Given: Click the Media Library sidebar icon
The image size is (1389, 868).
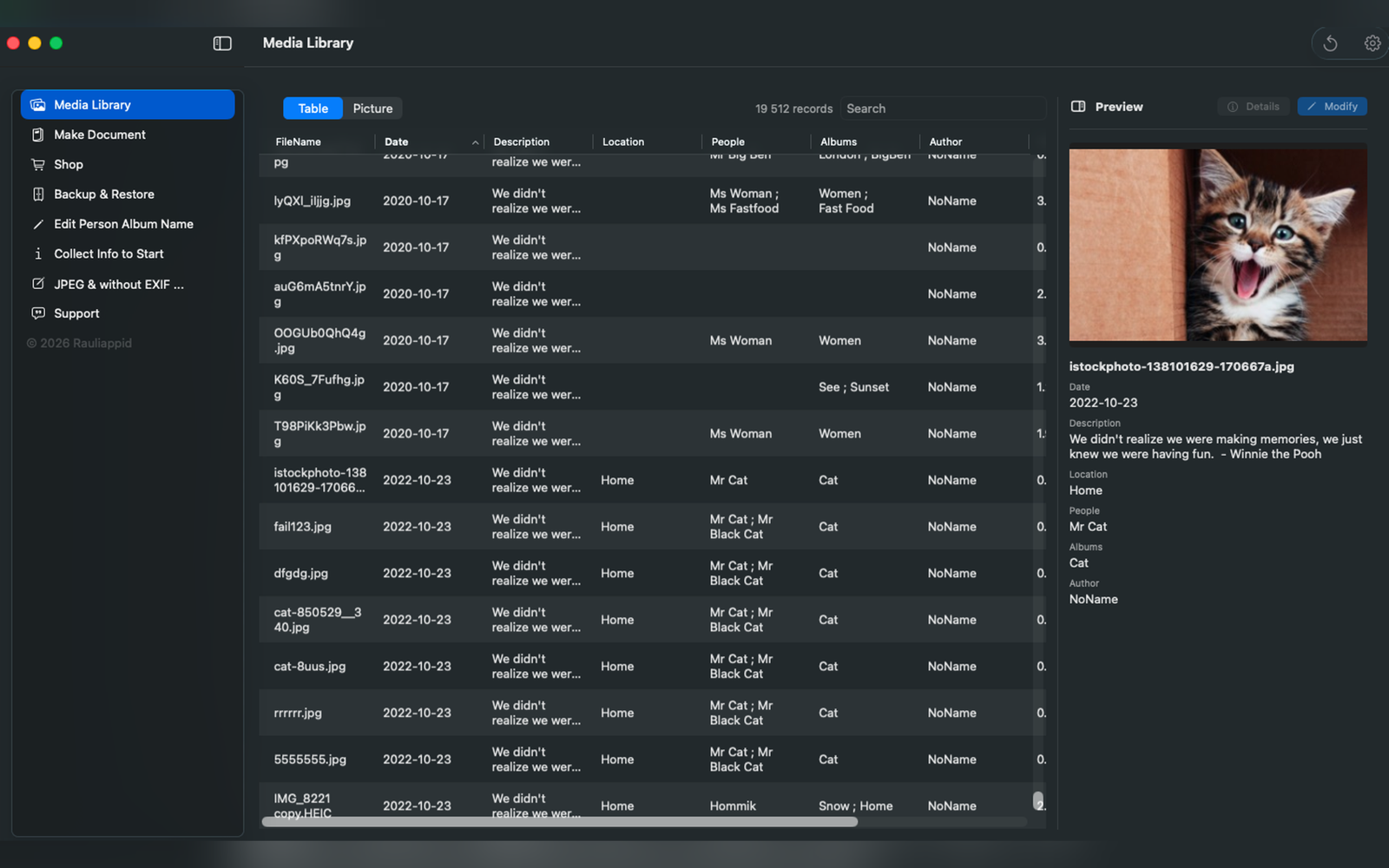Looking at the screenshot, I should point(38,105).
